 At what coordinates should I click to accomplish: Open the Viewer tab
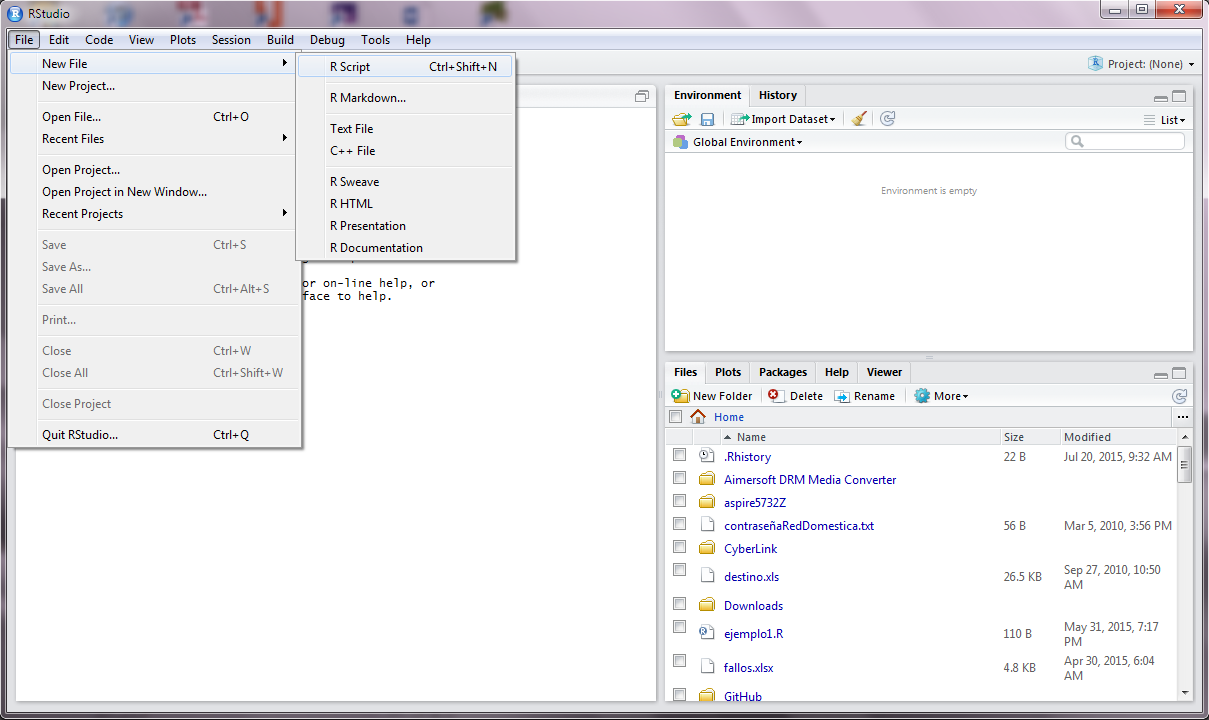click(884, 372)
